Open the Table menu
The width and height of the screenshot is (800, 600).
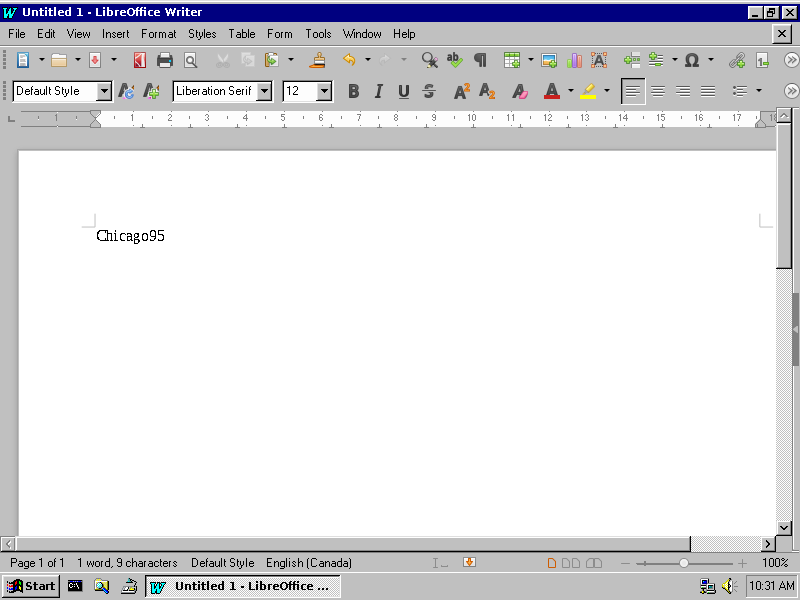click(242, 34)
